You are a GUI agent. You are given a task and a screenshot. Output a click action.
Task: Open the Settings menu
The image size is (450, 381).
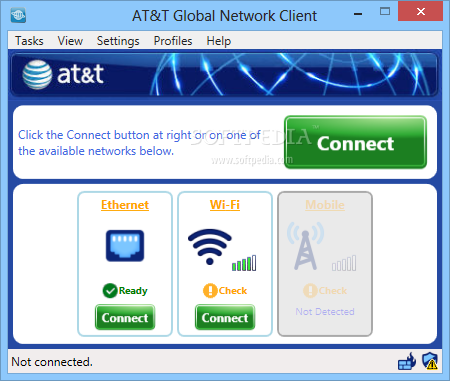(x=118, y=41)
